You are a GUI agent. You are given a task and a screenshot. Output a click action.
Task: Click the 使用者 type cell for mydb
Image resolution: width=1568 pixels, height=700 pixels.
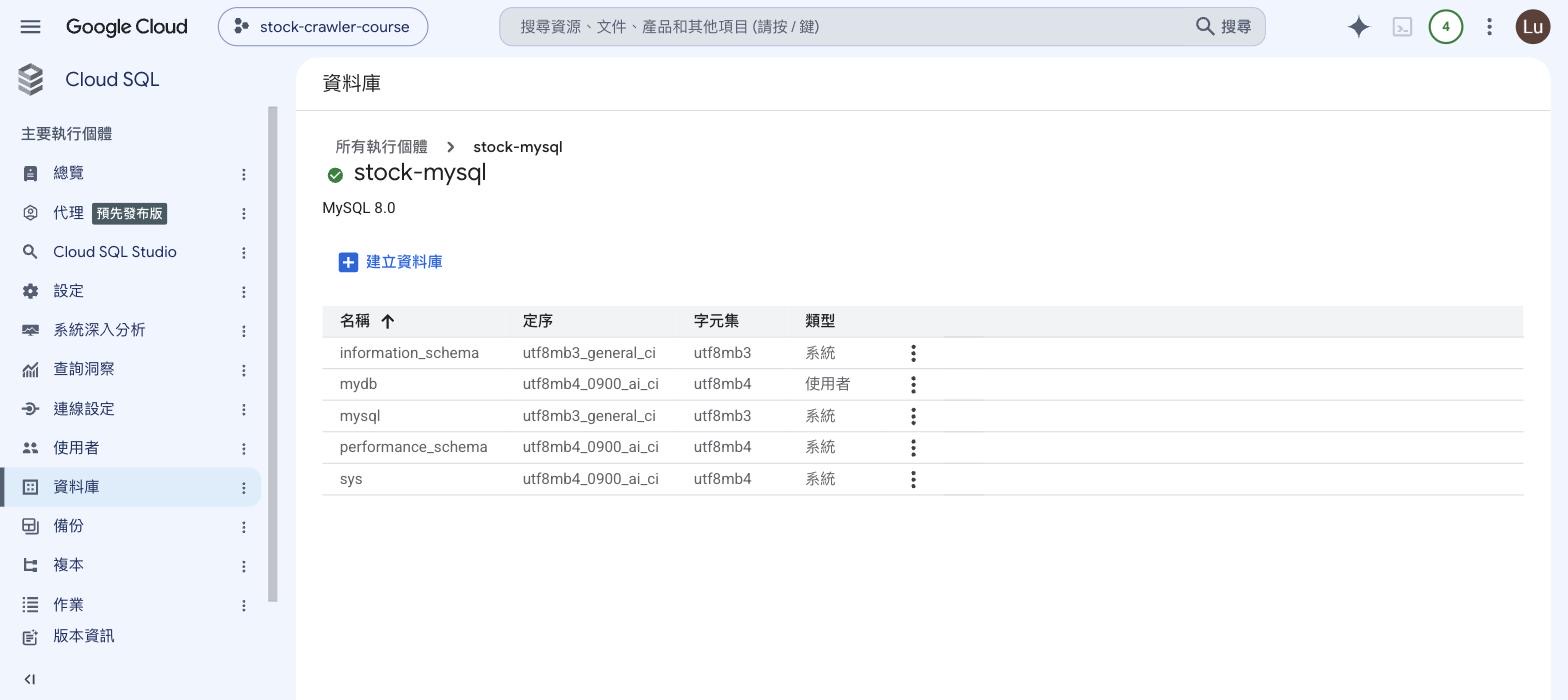(827, 384)
